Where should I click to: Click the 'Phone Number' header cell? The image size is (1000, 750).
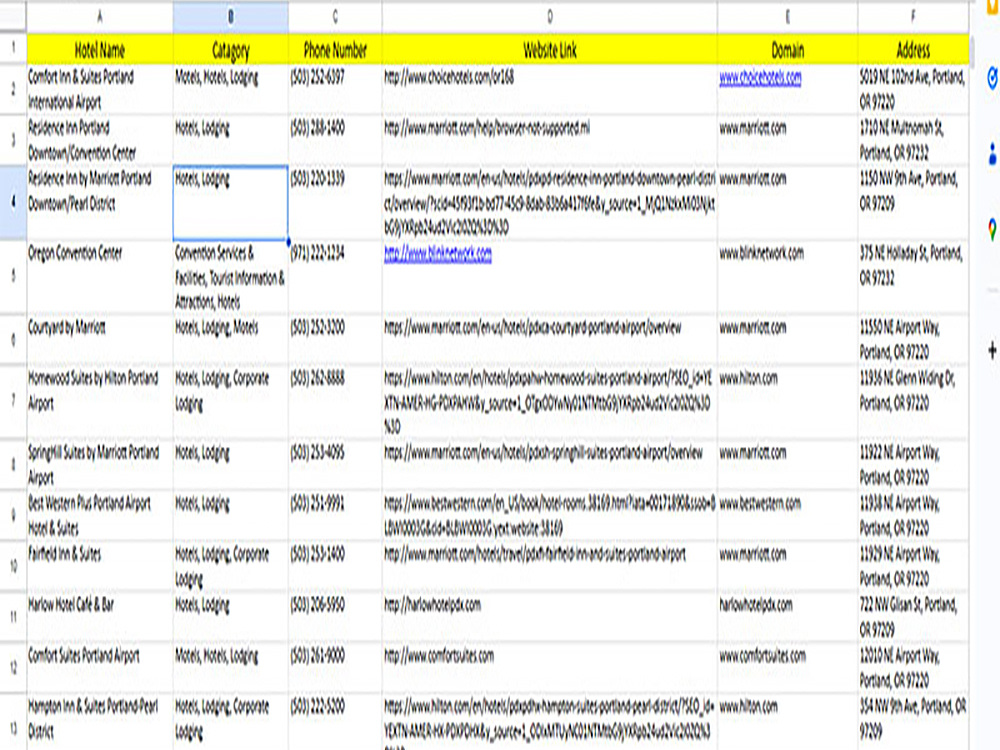coord(335,49)
